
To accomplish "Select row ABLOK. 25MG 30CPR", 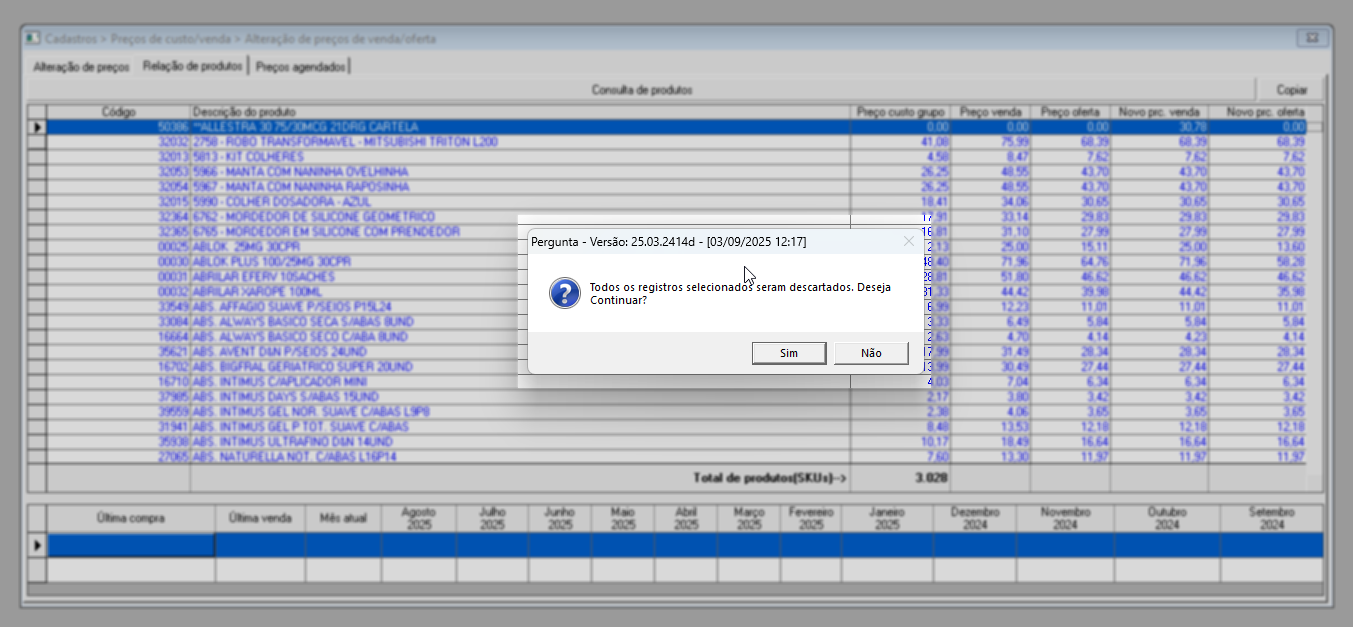I will (x=676, y=247).
